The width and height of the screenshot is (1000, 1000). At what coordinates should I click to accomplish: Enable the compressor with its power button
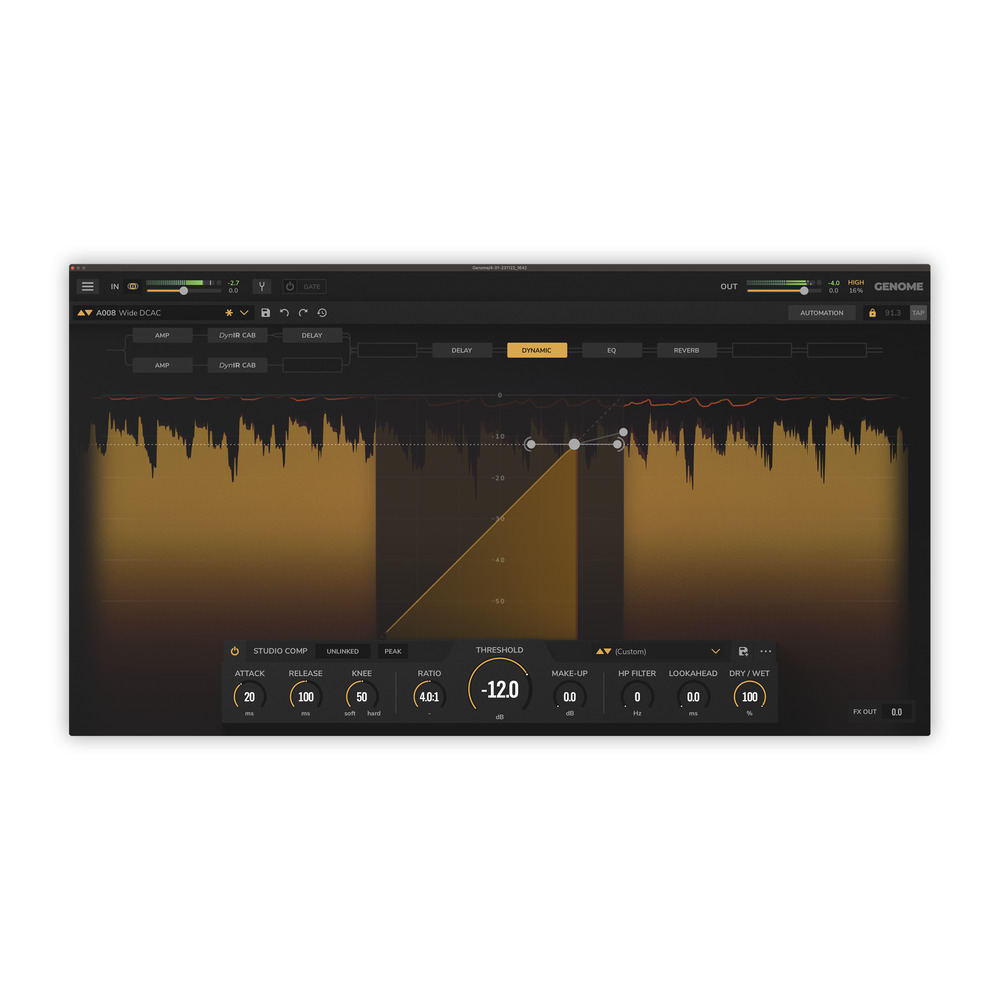[233, 650]
